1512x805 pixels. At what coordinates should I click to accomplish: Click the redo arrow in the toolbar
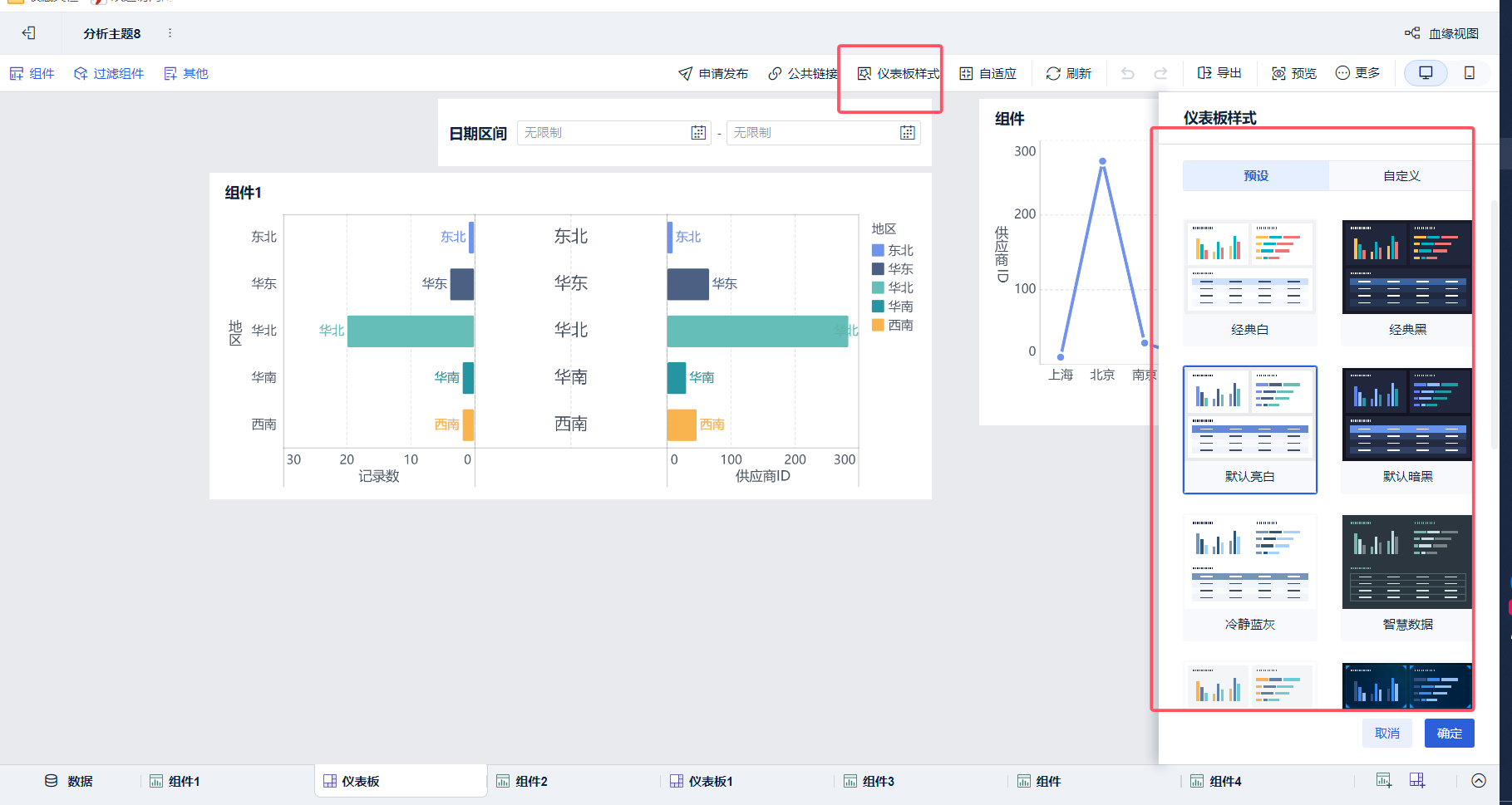(x=1160, y=73)
